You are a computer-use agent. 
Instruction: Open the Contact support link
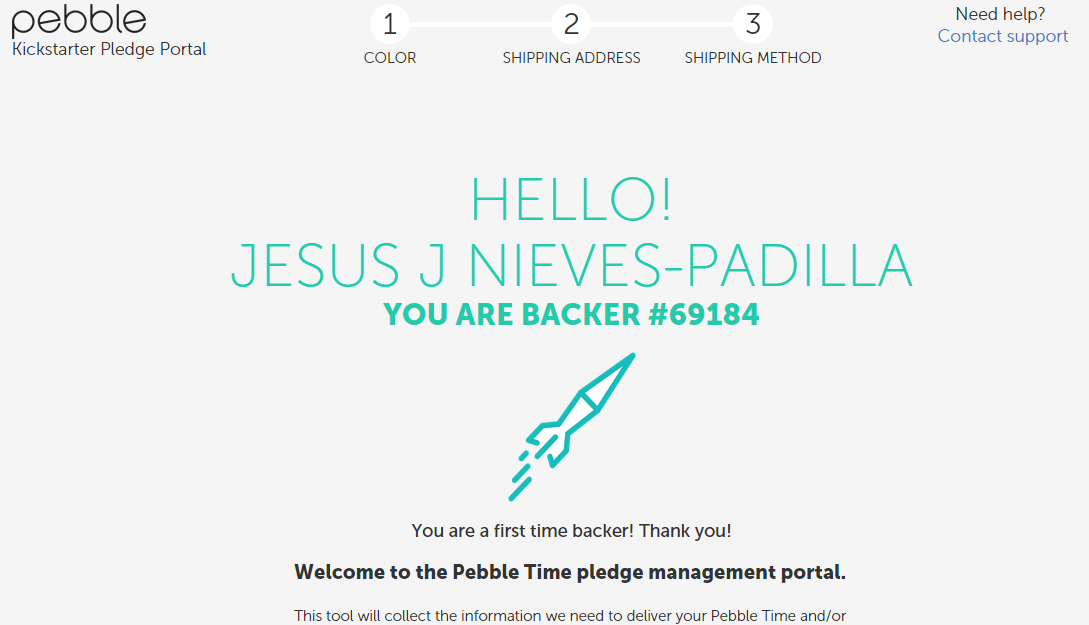(x=1002, y=36)
